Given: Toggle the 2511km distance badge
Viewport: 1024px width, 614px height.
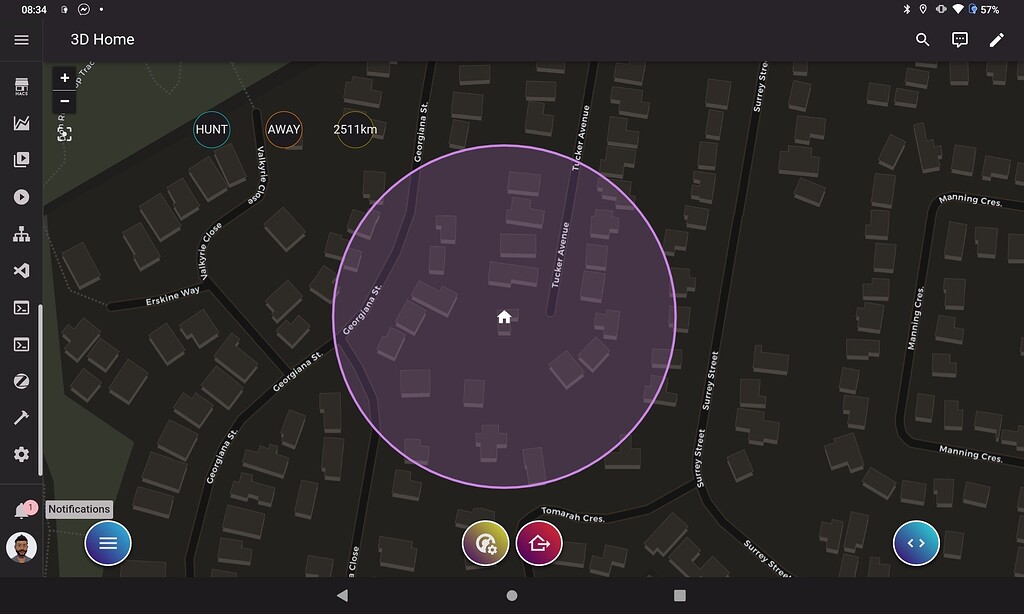Looking at the screenshot, I should tap(353, 129).
